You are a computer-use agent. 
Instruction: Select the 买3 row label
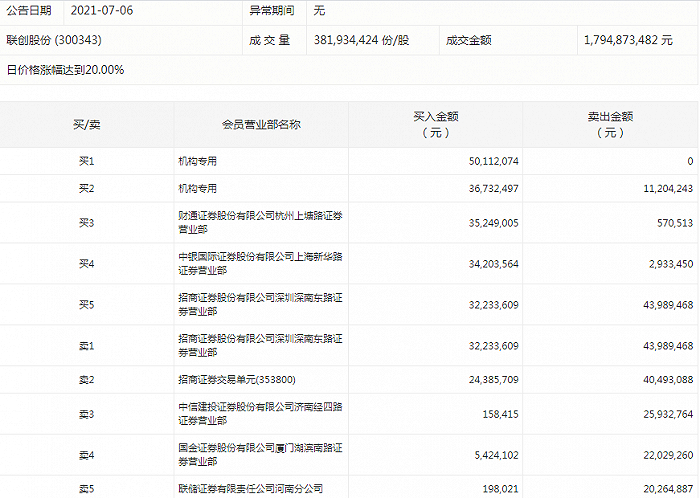(87, 223)
